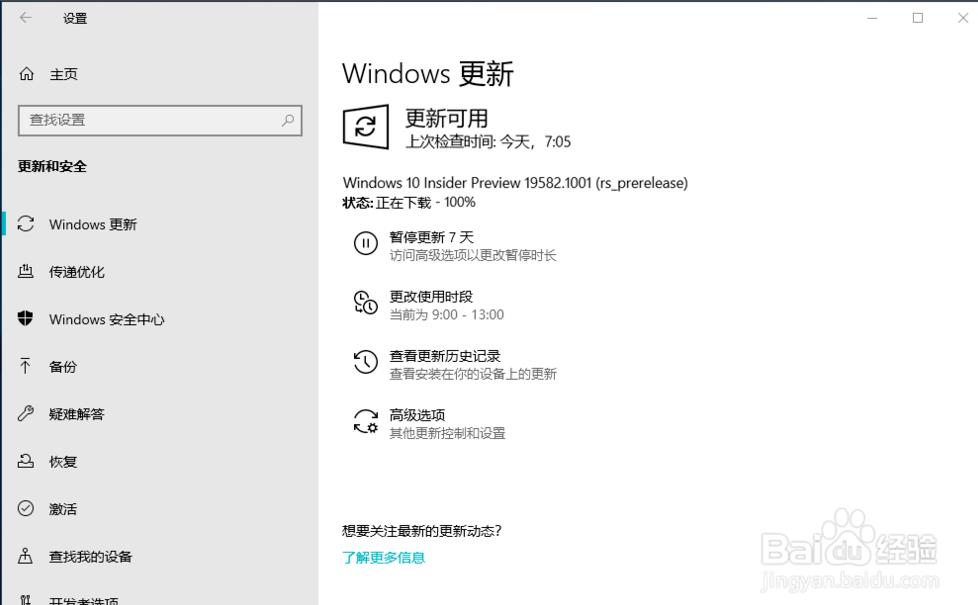Open 更改使用时段 setting

[431, 296]
